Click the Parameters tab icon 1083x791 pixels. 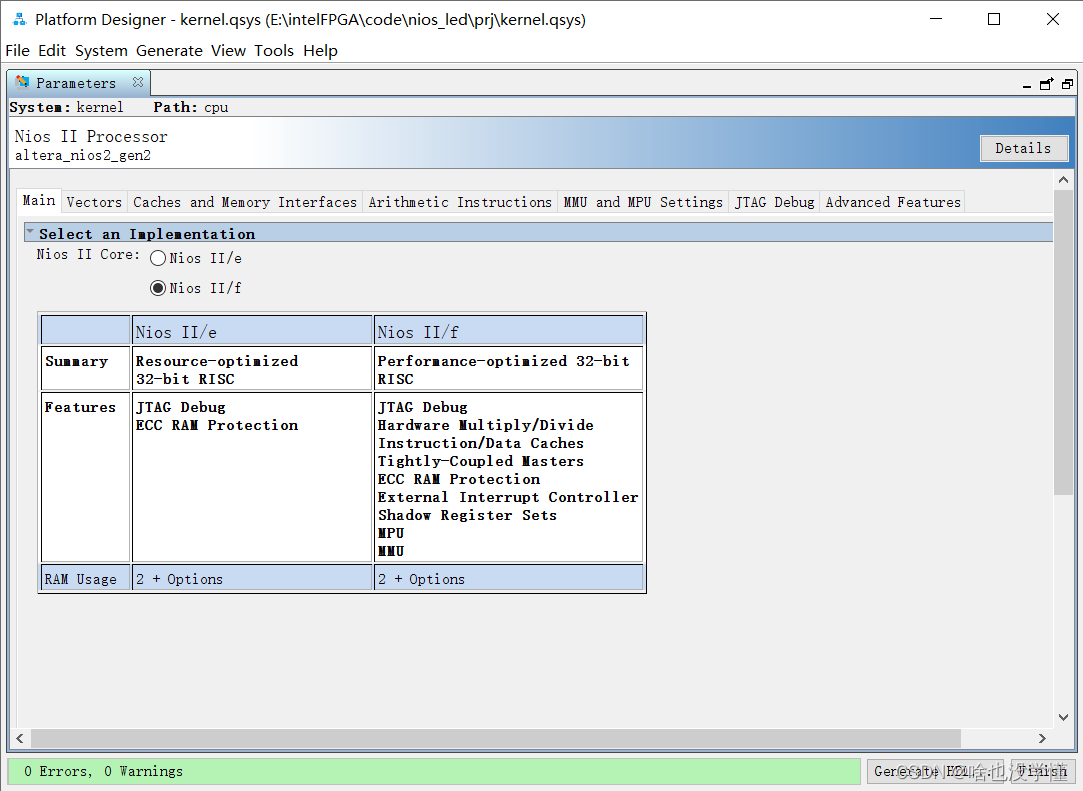point(22,82)
